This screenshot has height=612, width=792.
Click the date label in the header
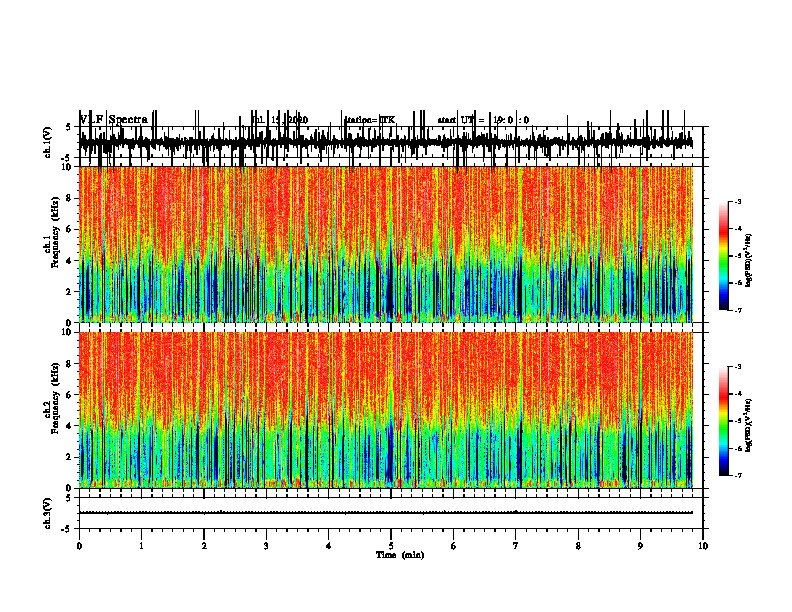coord(280,120)
